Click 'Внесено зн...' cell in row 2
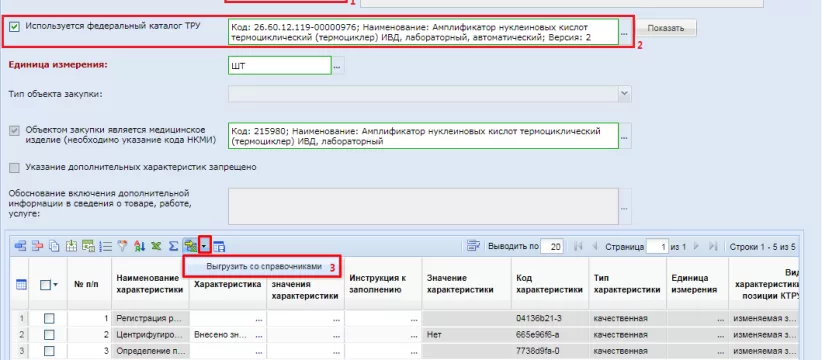 (228, 334)
